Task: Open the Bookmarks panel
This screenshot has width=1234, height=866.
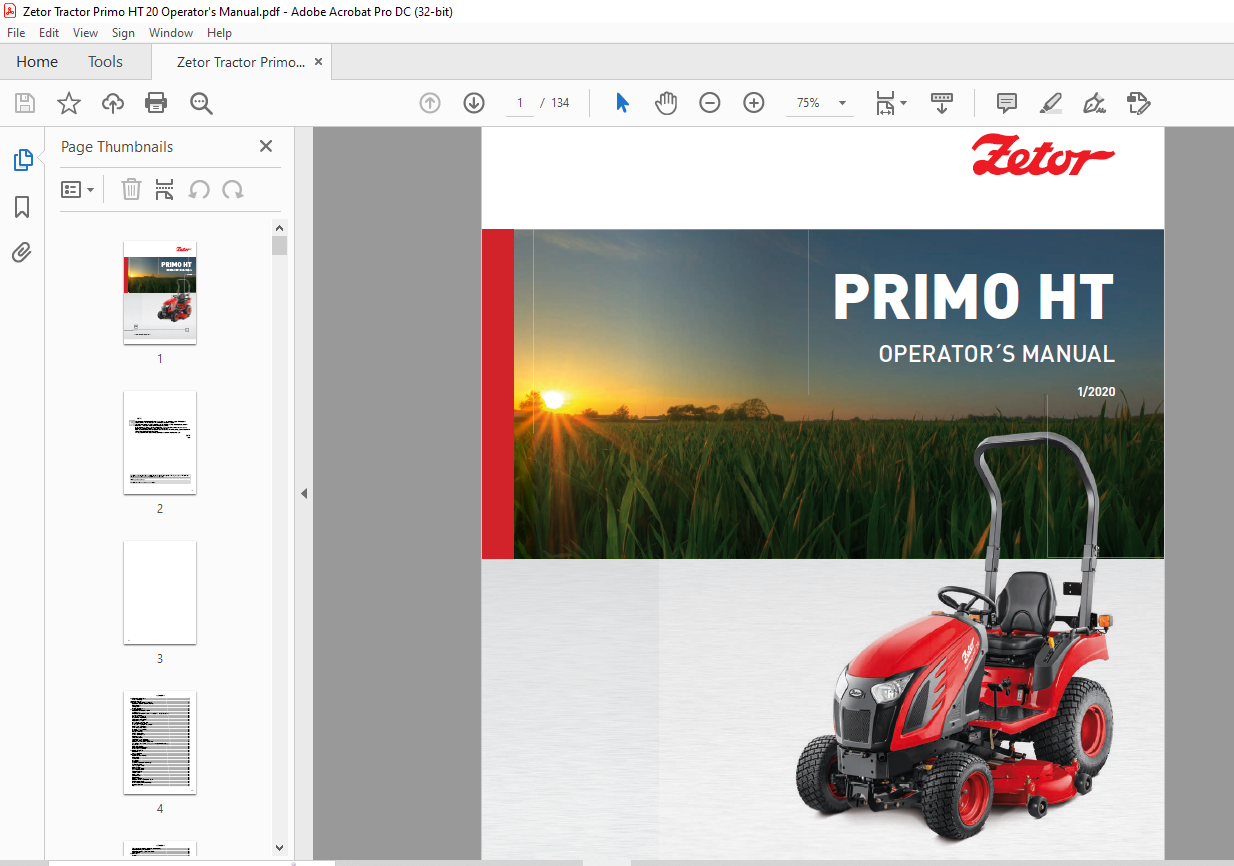Action: coord(22,207)
